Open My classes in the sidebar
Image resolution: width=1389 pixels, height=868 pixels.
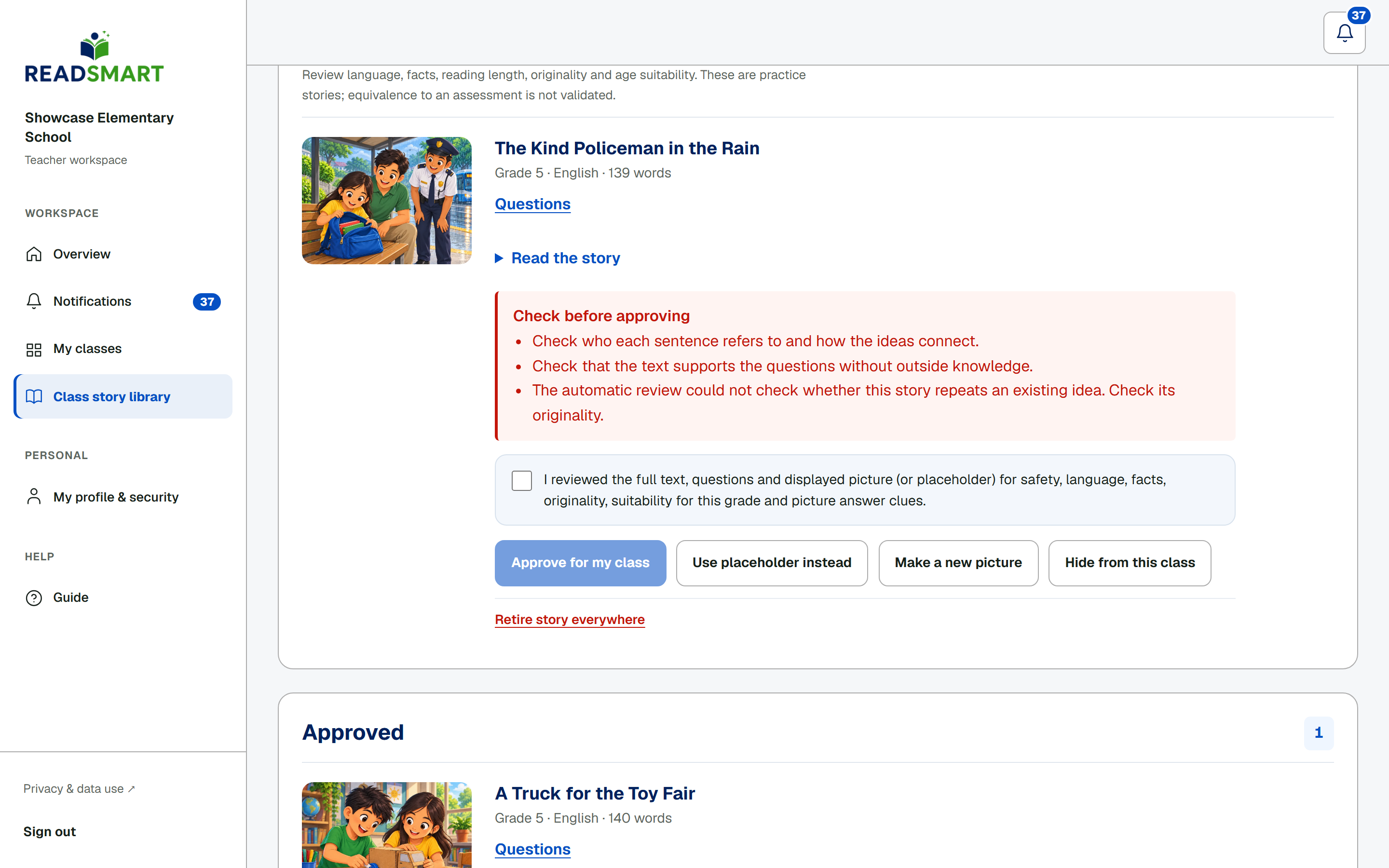click(123, 349)
